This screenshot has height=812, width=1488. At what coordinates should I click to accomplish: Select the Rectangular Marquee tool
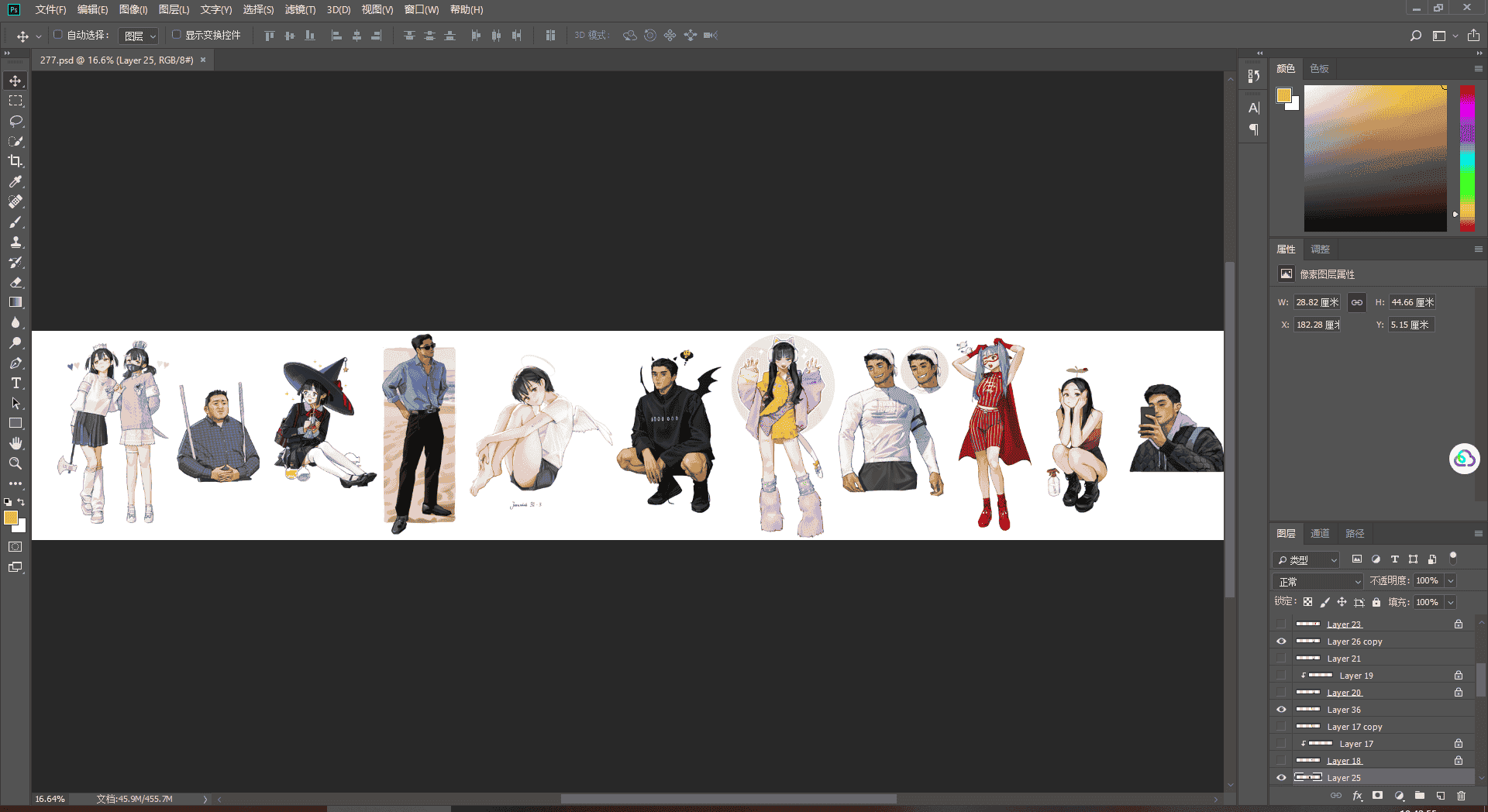(15, 101)
